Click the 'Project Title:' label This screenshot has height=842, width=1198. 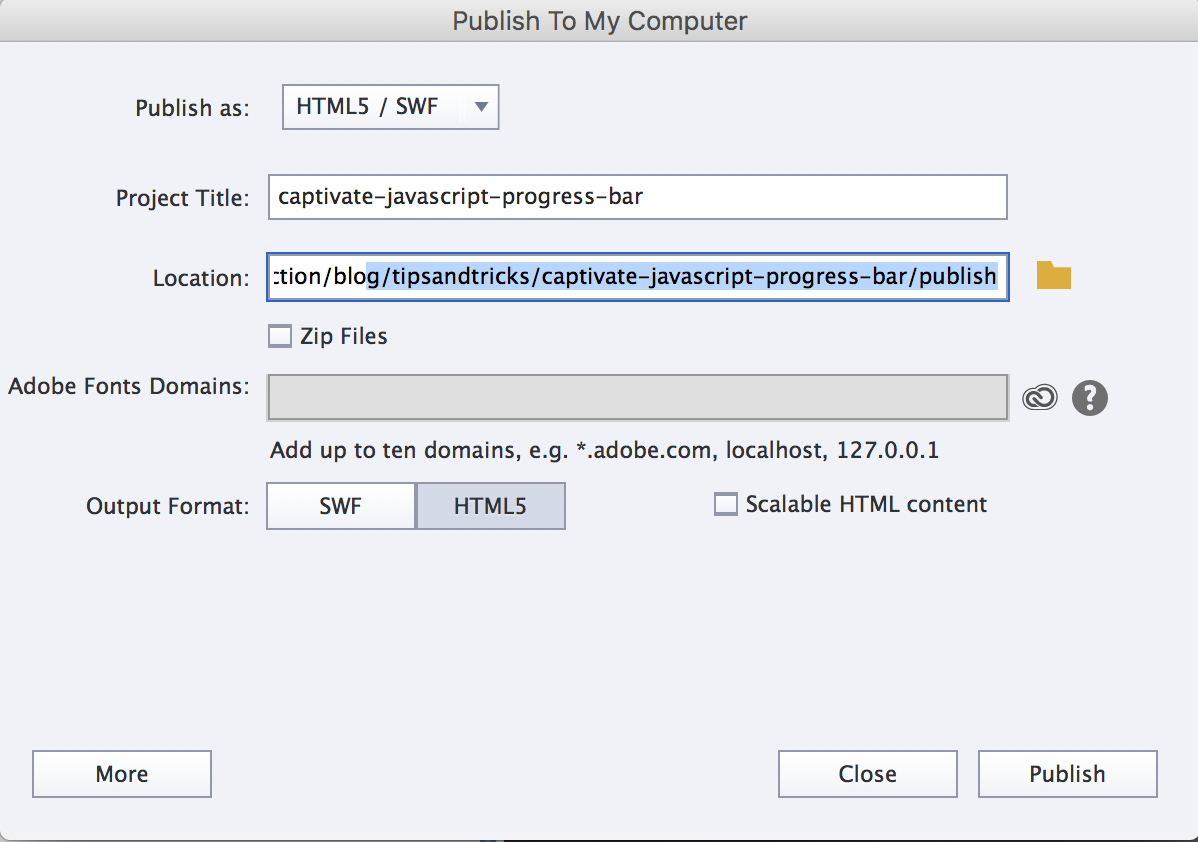183,199
